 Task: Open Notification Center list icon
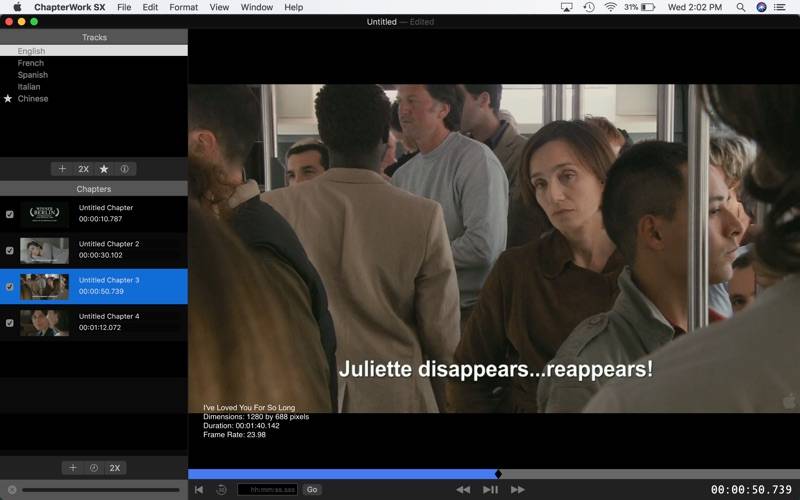pos(780,7)
